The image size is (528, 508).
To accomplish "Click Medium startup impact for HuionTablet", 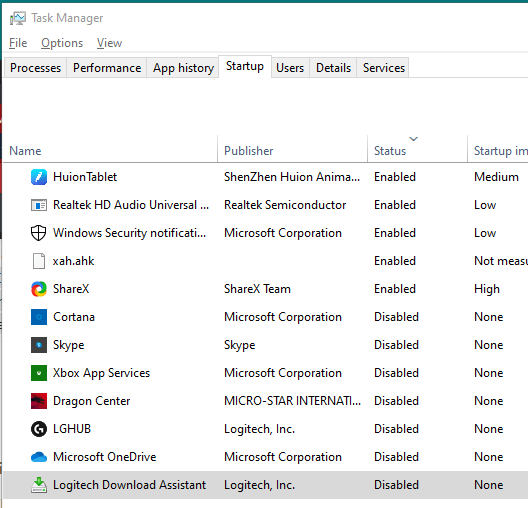I will (x=496, y=177).
